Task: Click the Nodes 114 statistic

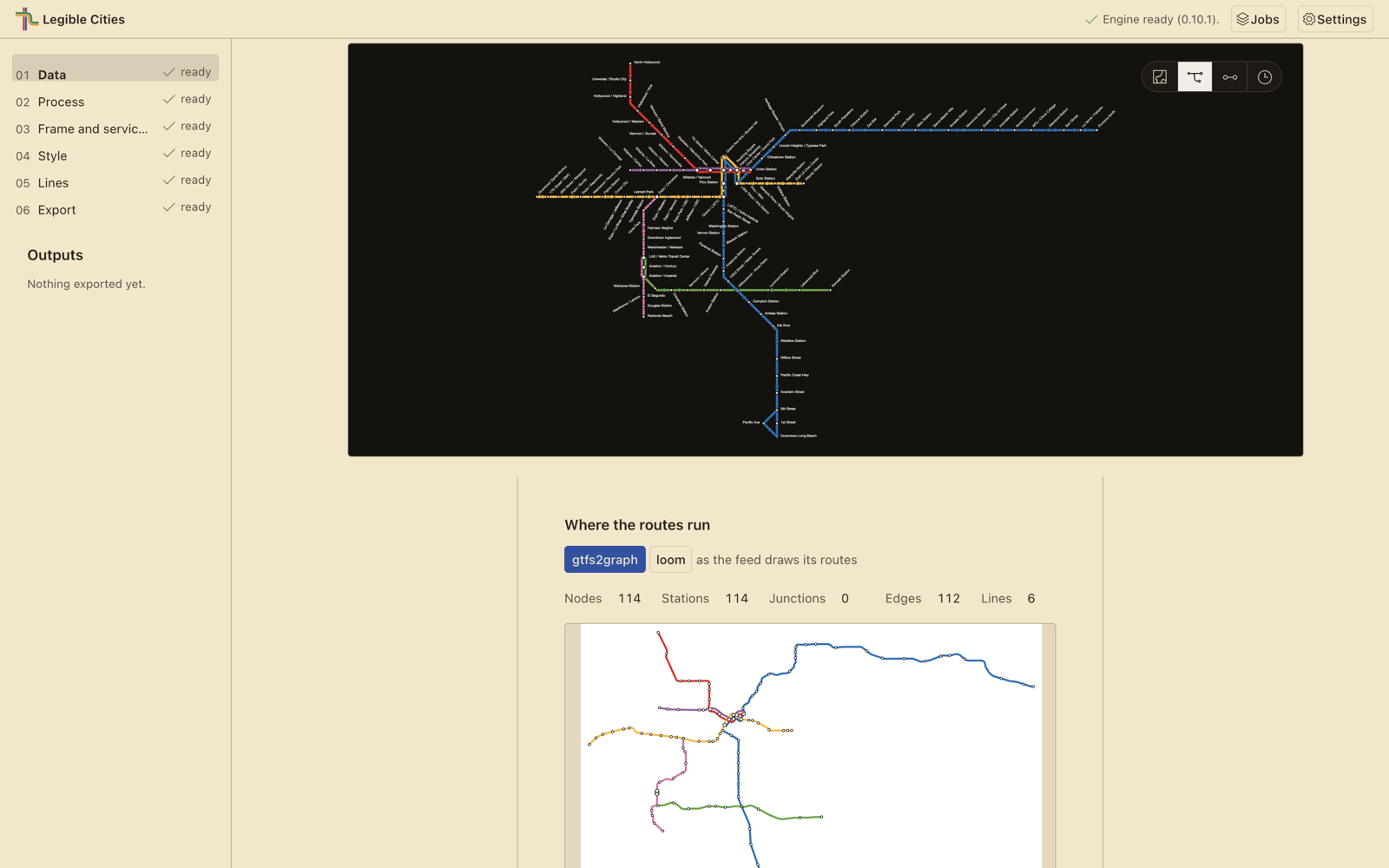Action: (602, 599)
